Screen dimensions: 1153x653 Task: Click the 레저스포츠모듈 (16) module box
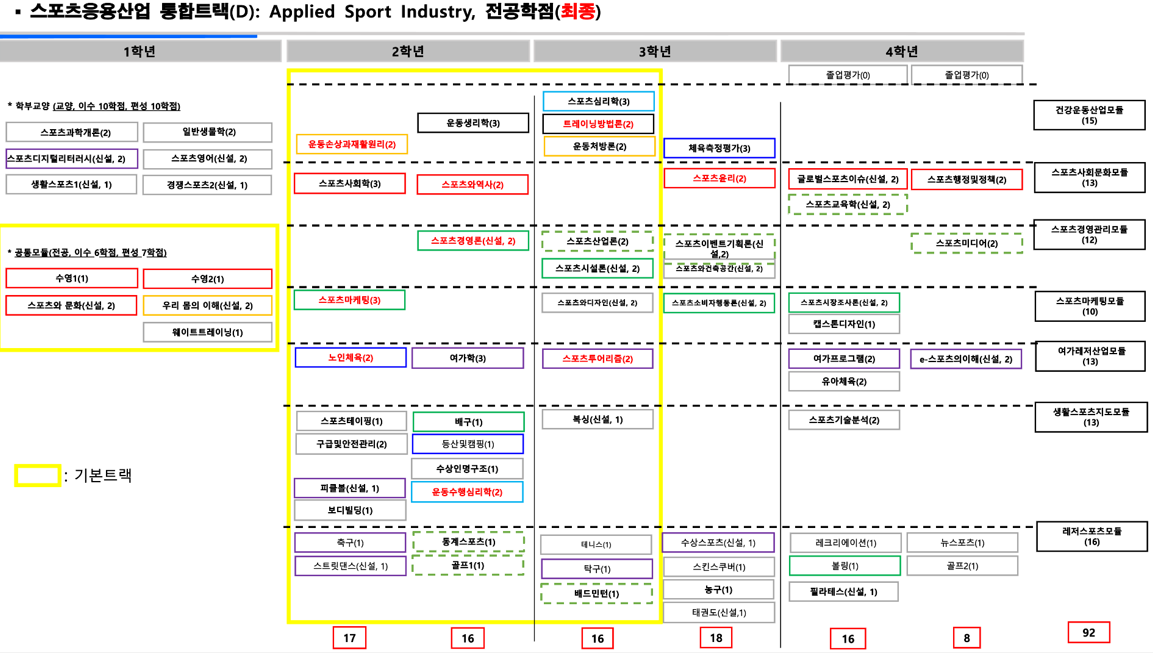coord(1089,536)
